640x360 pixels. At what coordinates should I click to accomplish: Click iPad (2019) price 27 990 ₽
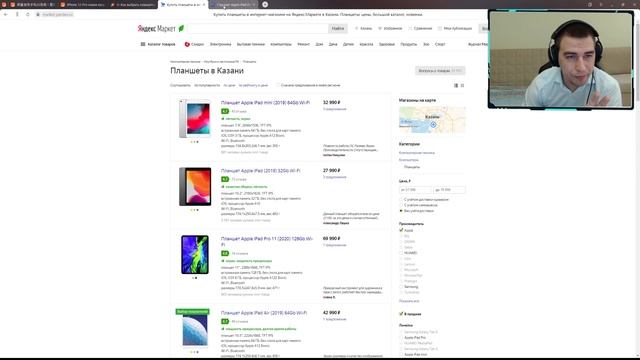click(331, 170)
